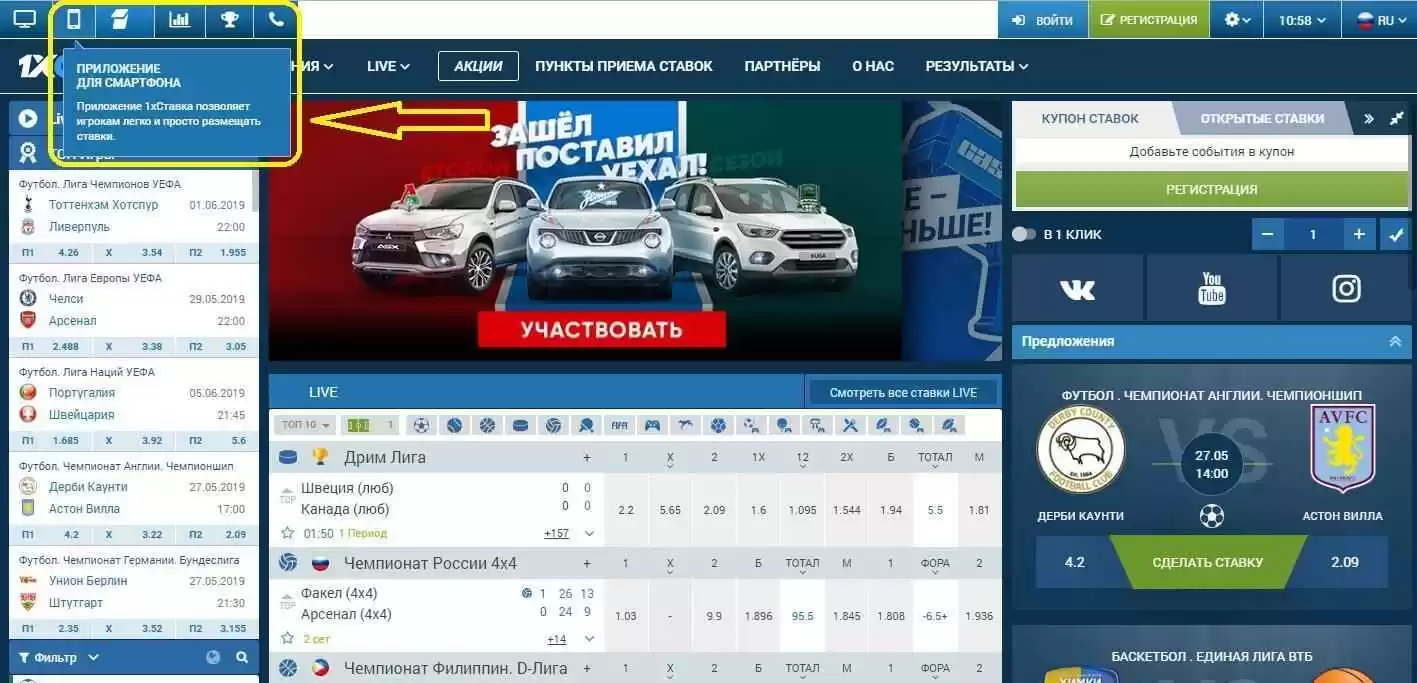Open the VK social network link
Image resolution: width=1417 pixels, height=683 pixels.
tap(1077, 289)
